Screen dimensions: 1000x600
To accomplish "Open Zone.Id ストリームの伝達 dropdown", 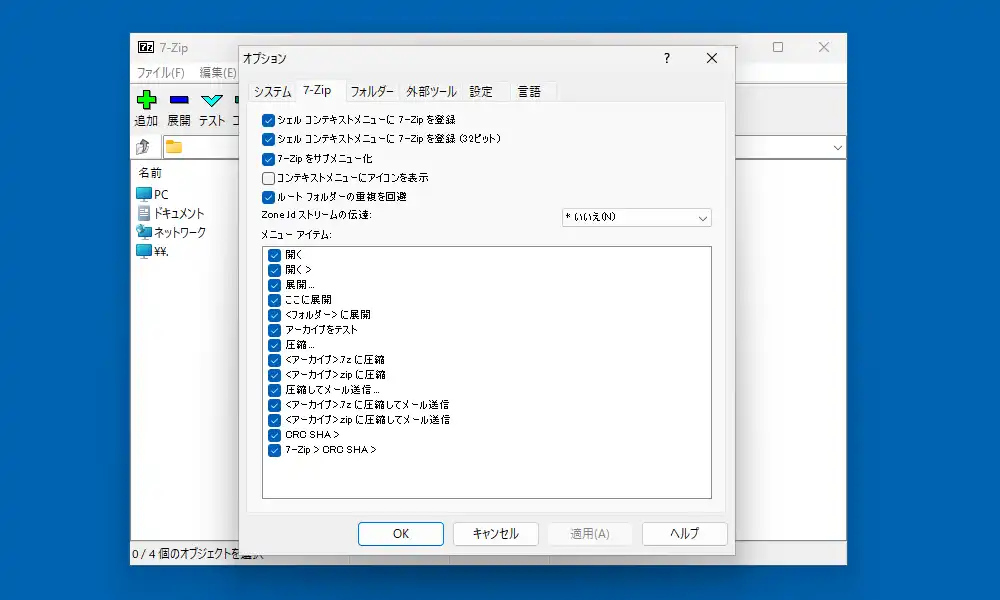I will point(636,217).
